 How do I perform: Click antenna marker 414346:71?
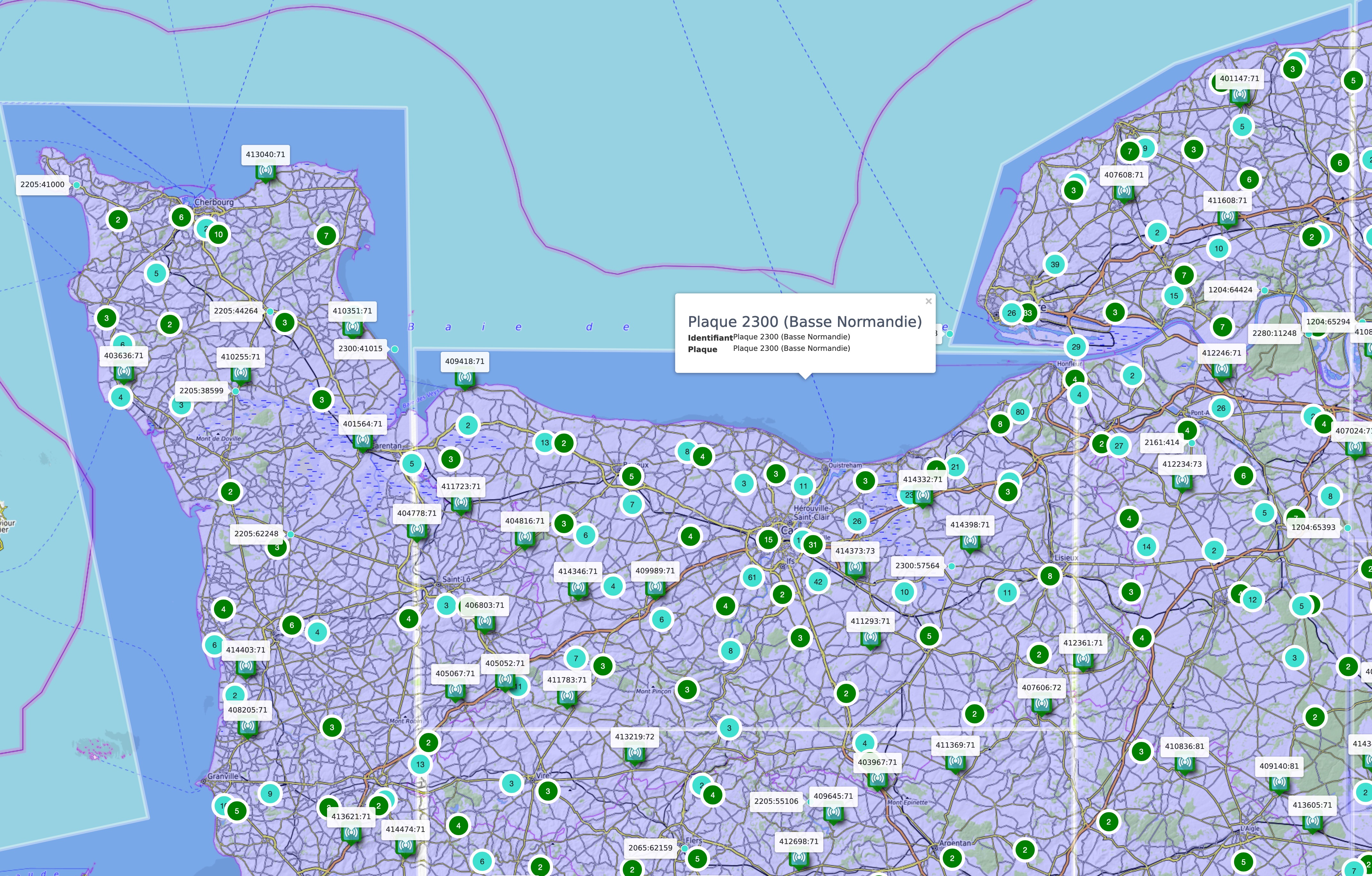click(x=578, y=588)
